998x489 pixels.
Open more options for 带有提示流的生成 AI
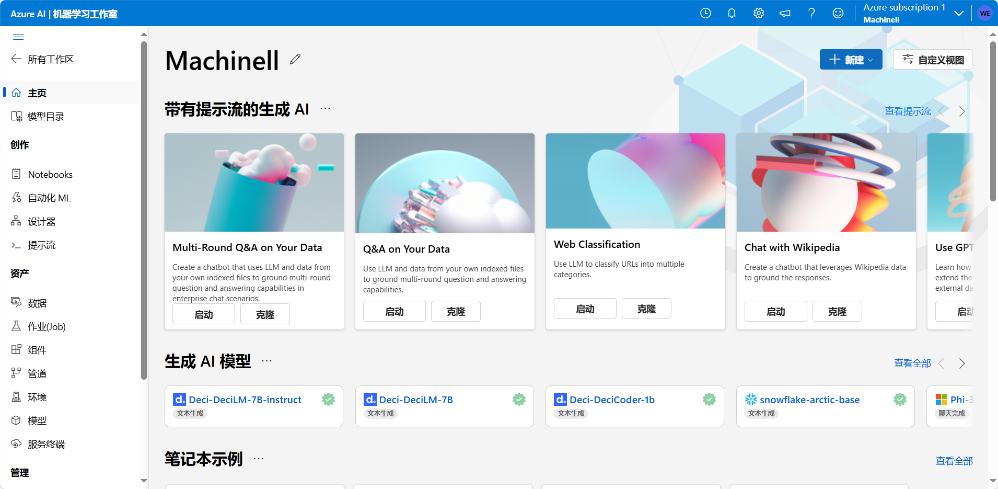325,109
